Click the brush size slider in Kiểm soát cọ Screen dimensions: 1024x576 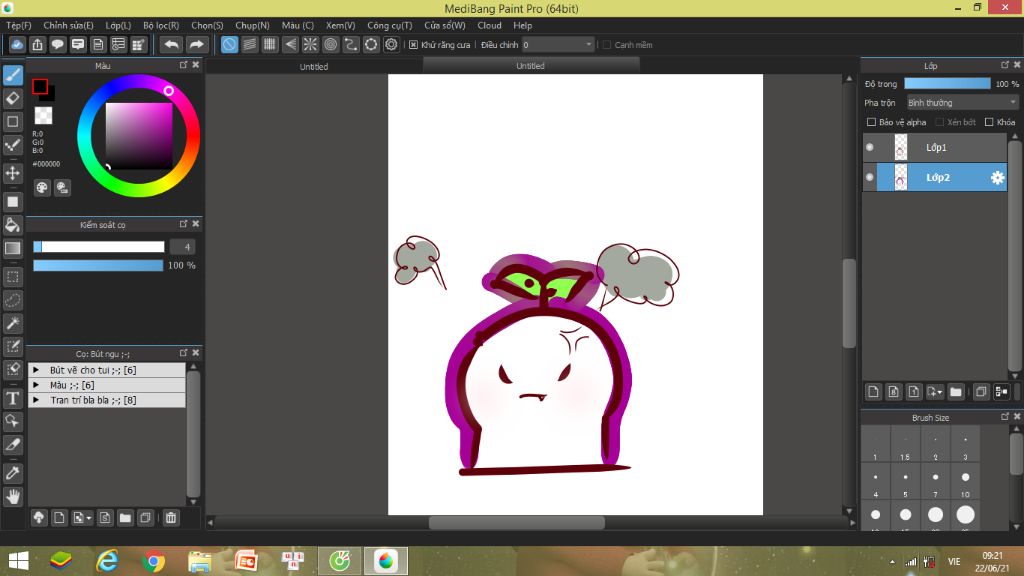[99, 247]
